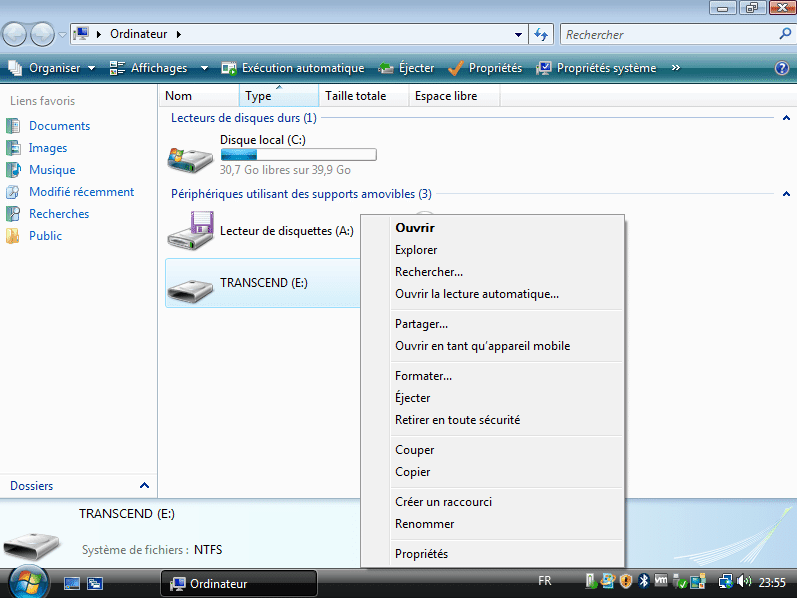The image size is (797, 598).
Task: Open the help question mark icon
Action: pos(782,68)
